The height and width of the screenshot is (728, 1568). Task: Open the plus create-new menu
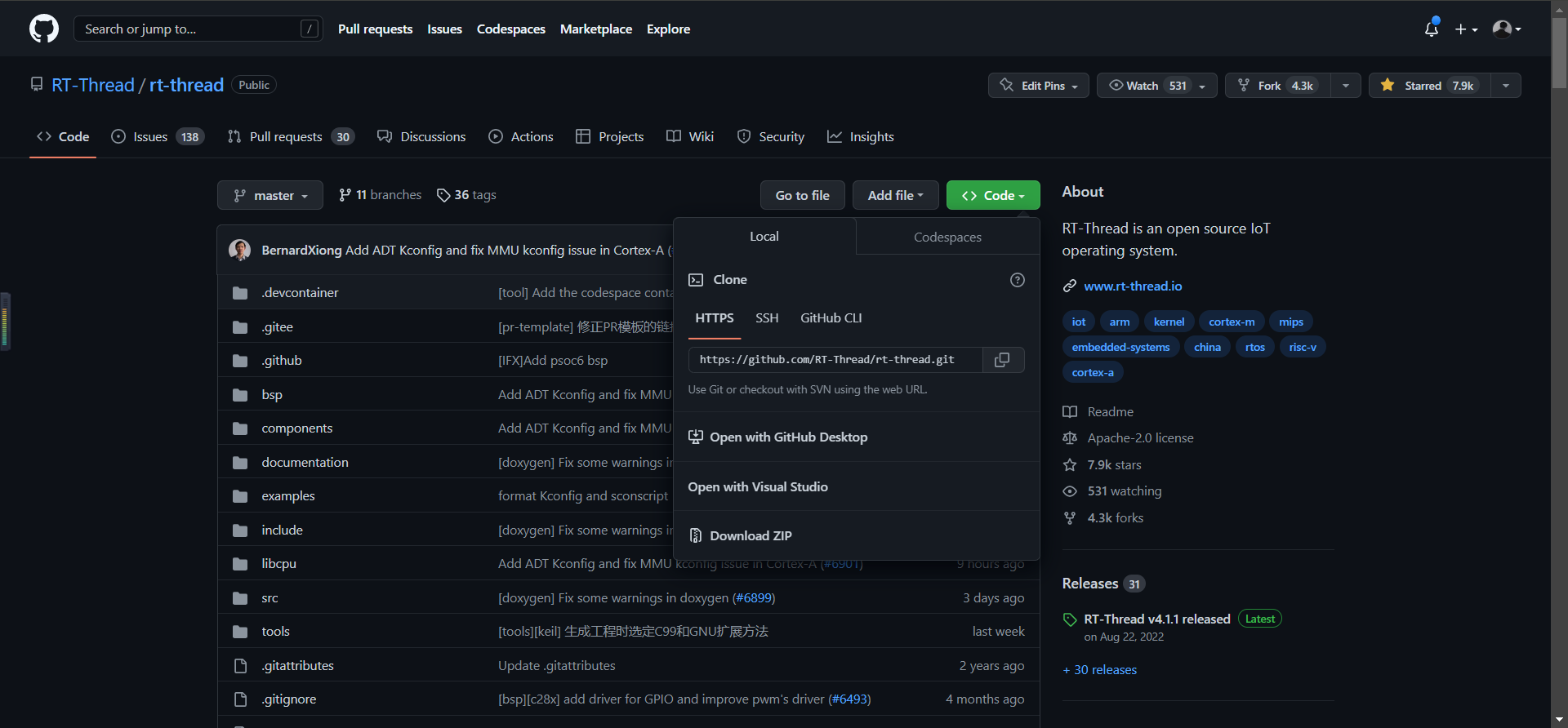point(1467,29)
